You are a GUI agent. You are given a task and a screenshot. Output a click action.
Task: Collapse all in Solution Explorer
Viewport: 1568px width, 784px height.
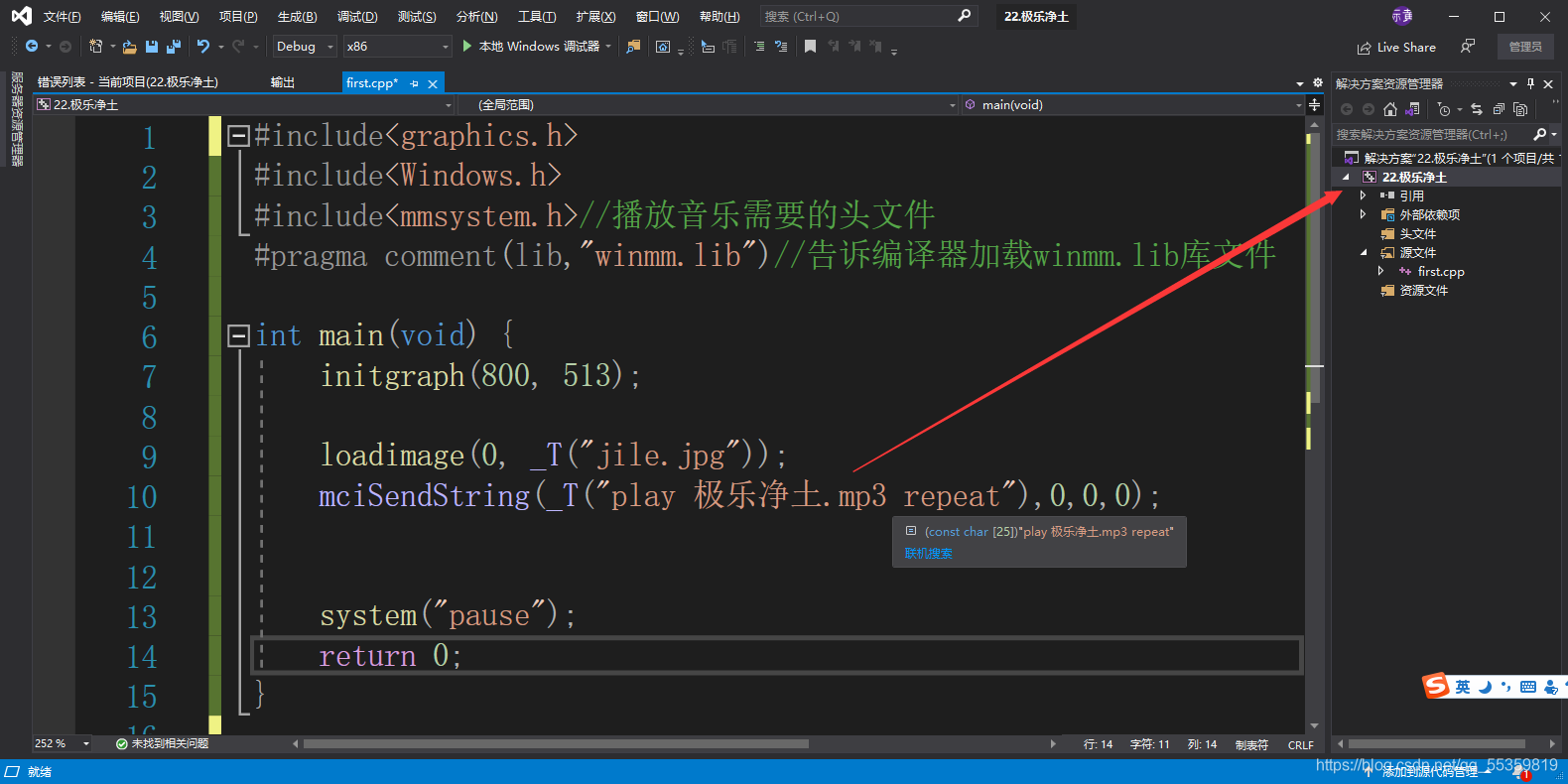pyautogui.click(x=1499, y=109)
